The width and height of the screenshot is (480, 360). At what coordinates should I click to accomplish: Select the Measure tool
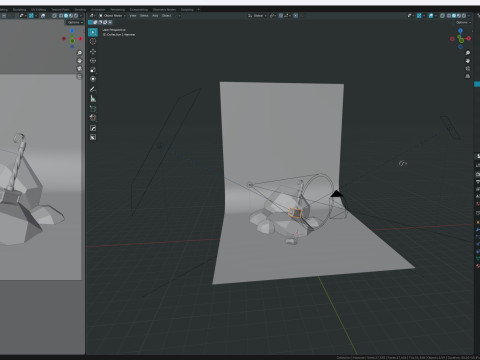pos(93,99)
